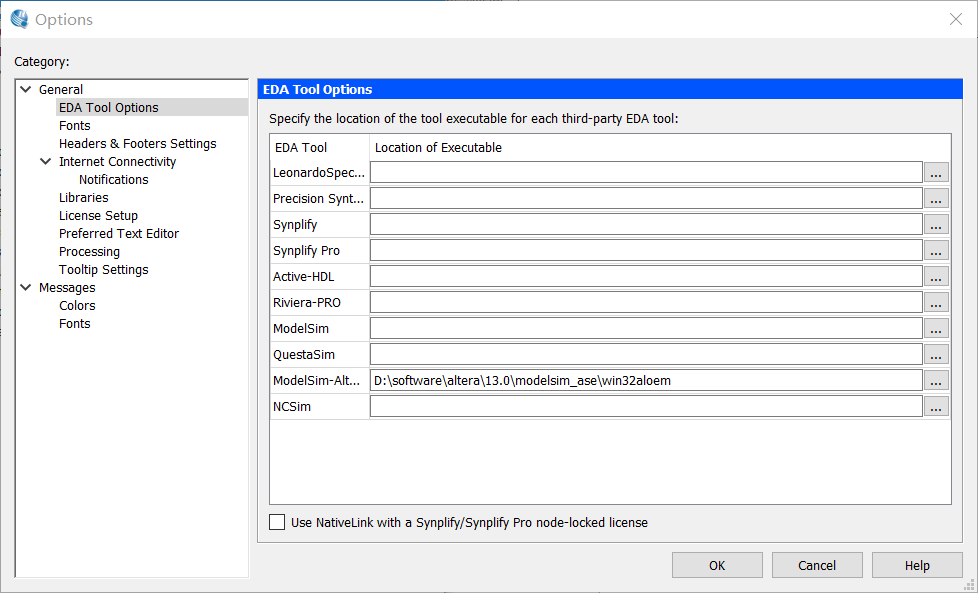Screen dimensions: 978x593
Task: Cancel the Options dialog
Action: [x=817, y=565]
